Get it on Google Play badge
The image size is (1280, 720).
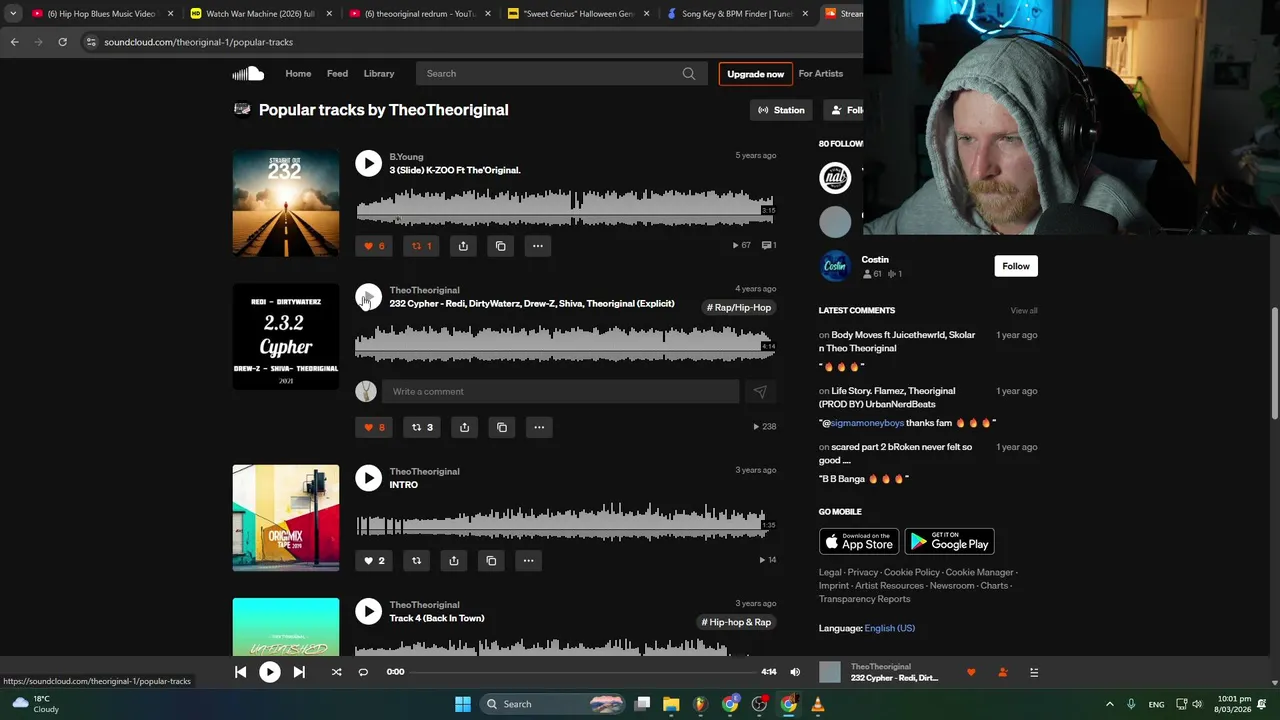pyautogui.click(x=949, y=542)
